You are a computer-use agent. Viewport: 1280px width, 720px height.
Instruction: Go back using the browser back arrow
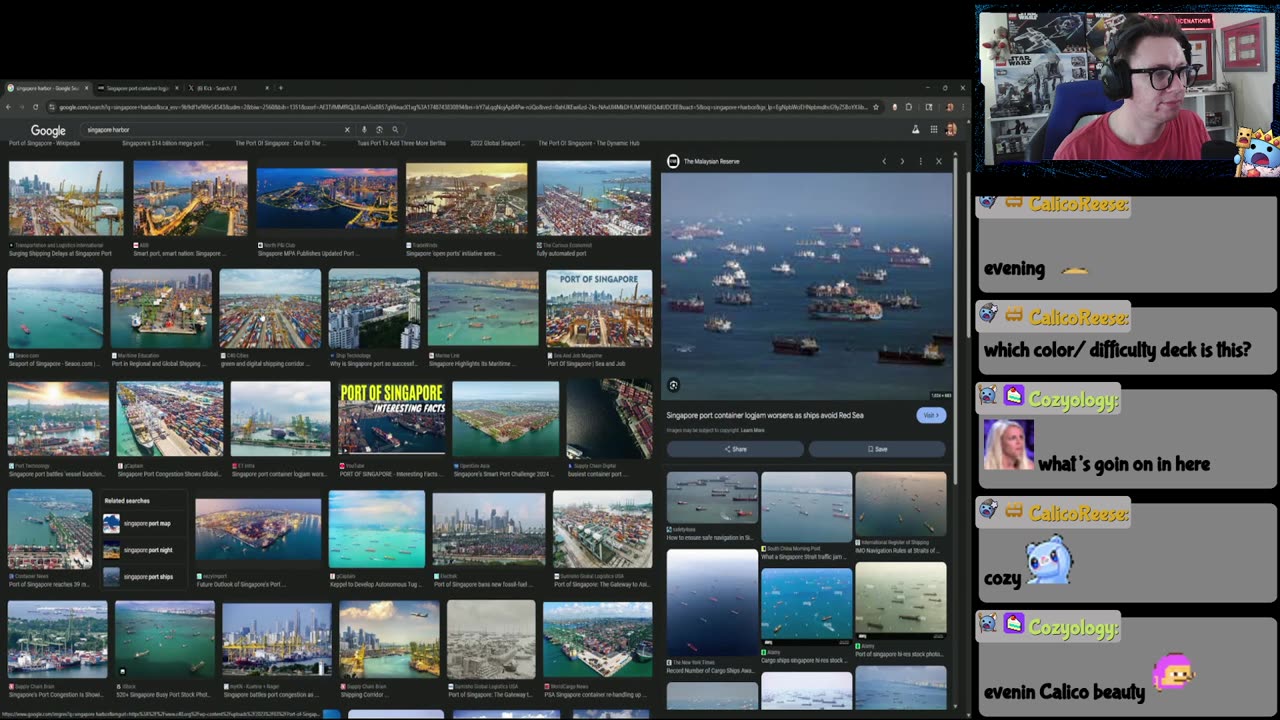[x=10, y=107]
